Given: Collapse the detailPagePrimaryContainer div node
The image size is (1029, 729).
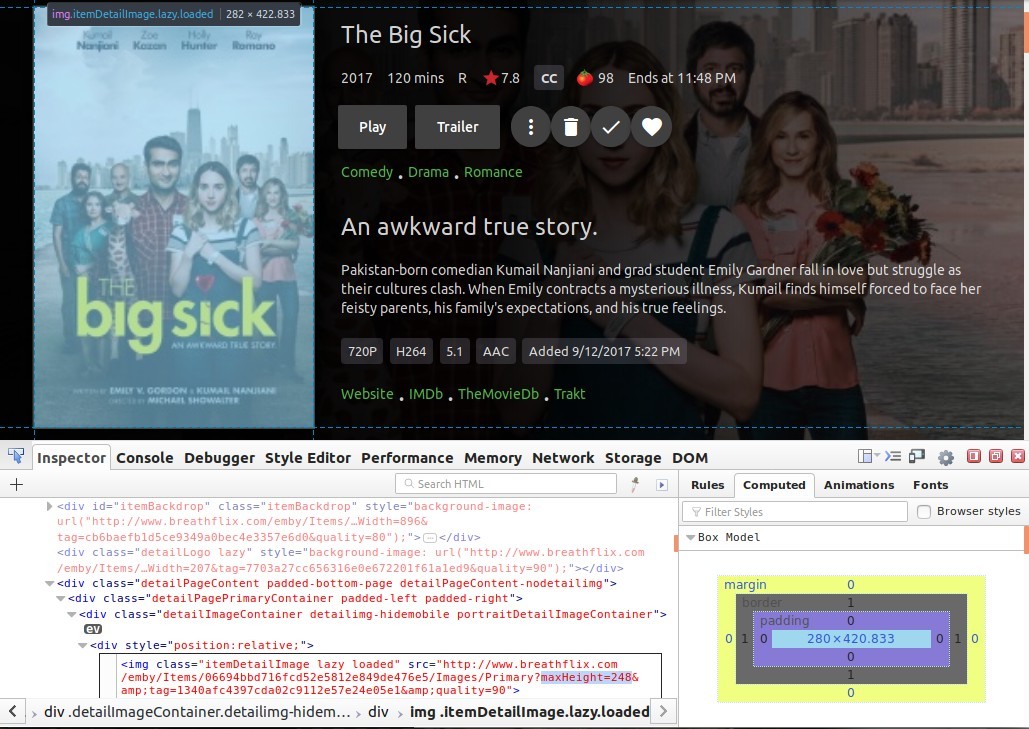Looking at the screenshot, I should point(60,598).
